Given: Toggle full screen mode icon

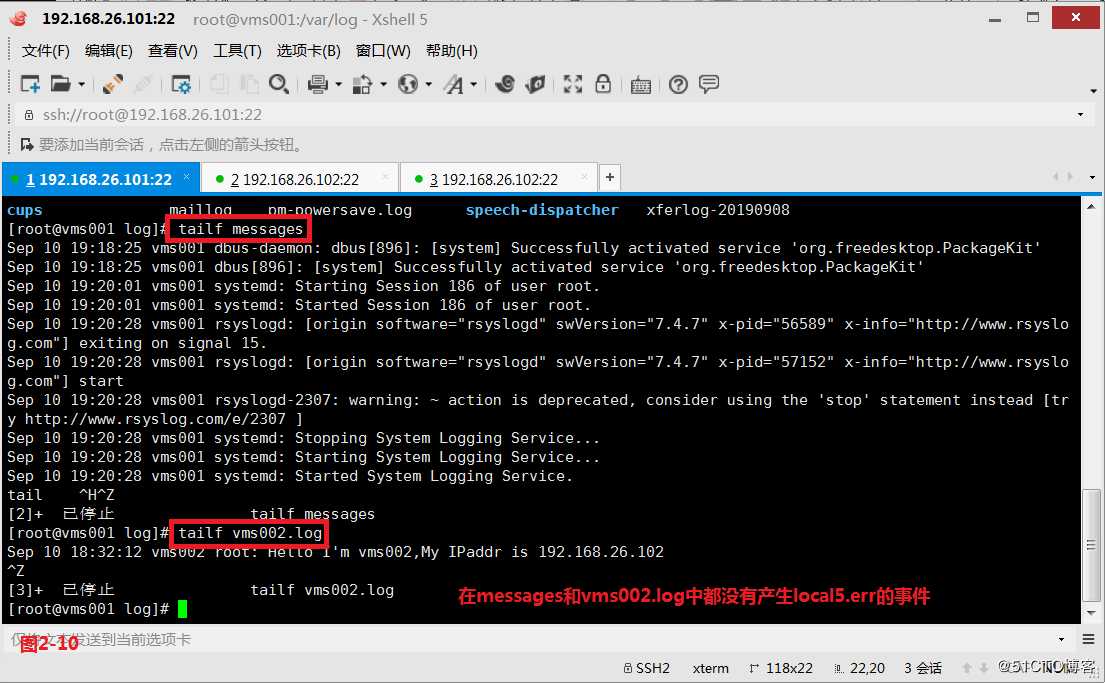Looking at the screenshot, I should [x=573, y=85].
